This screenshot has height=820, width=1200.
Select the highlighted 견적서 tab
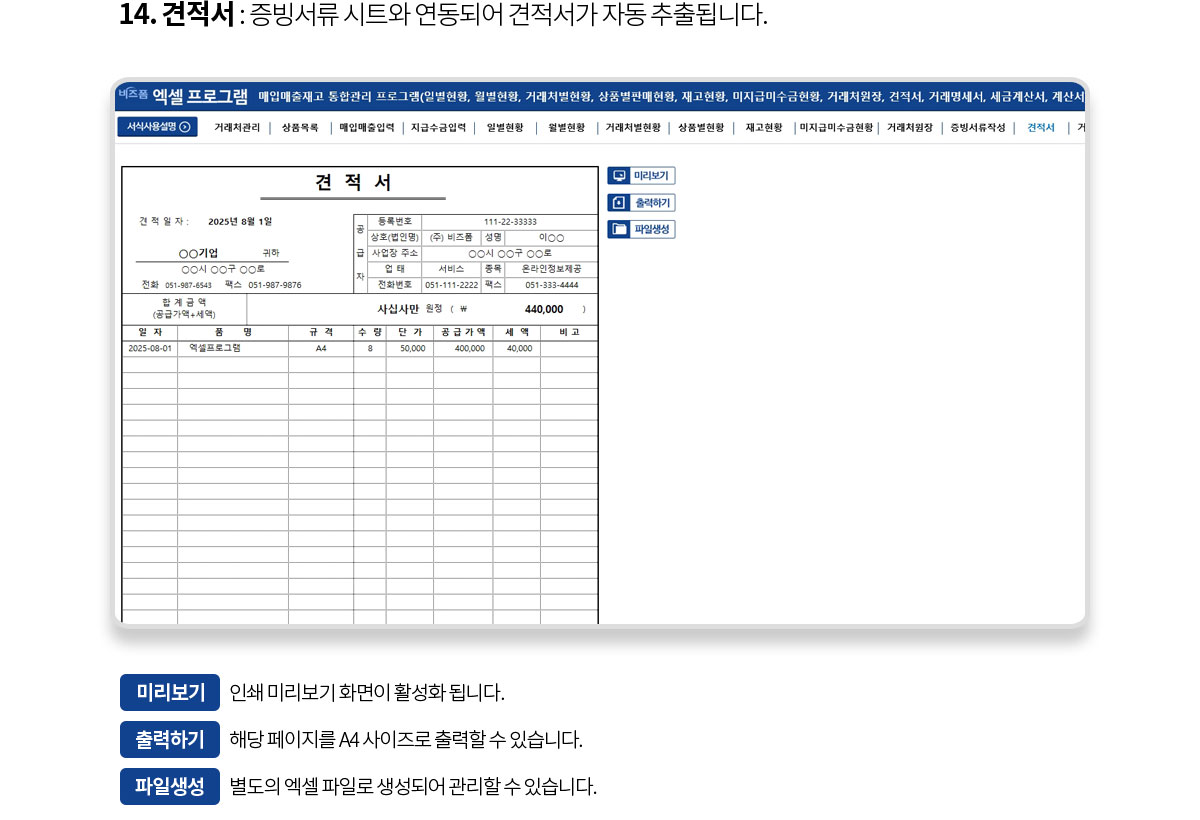coord(1041,128)
